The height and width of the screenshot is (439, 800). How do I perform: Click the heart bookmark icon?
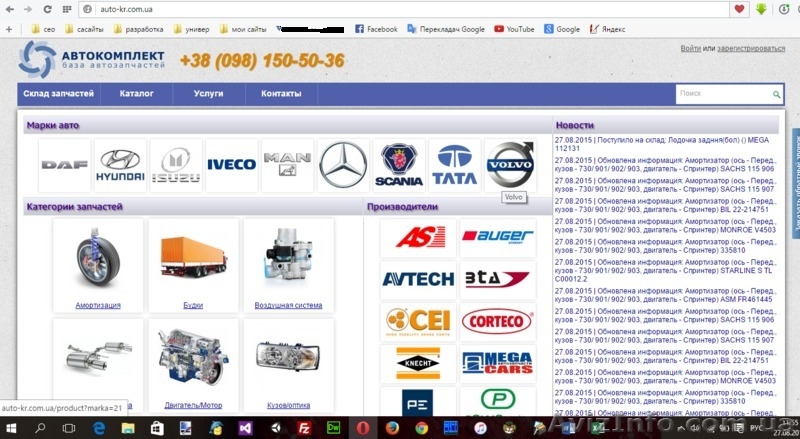[739, 9]
